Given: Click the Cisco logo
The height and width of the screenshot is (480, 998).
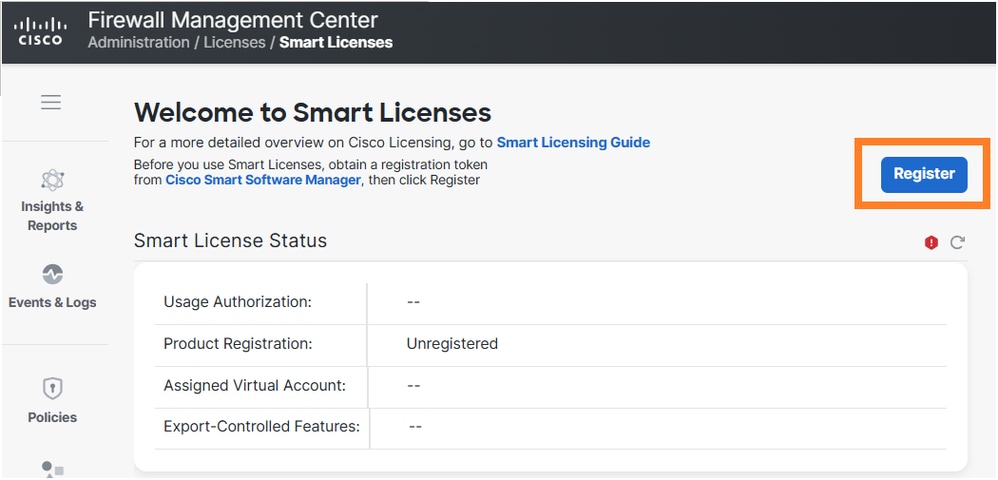Looking at the screenshot, I should pos(40,31).
